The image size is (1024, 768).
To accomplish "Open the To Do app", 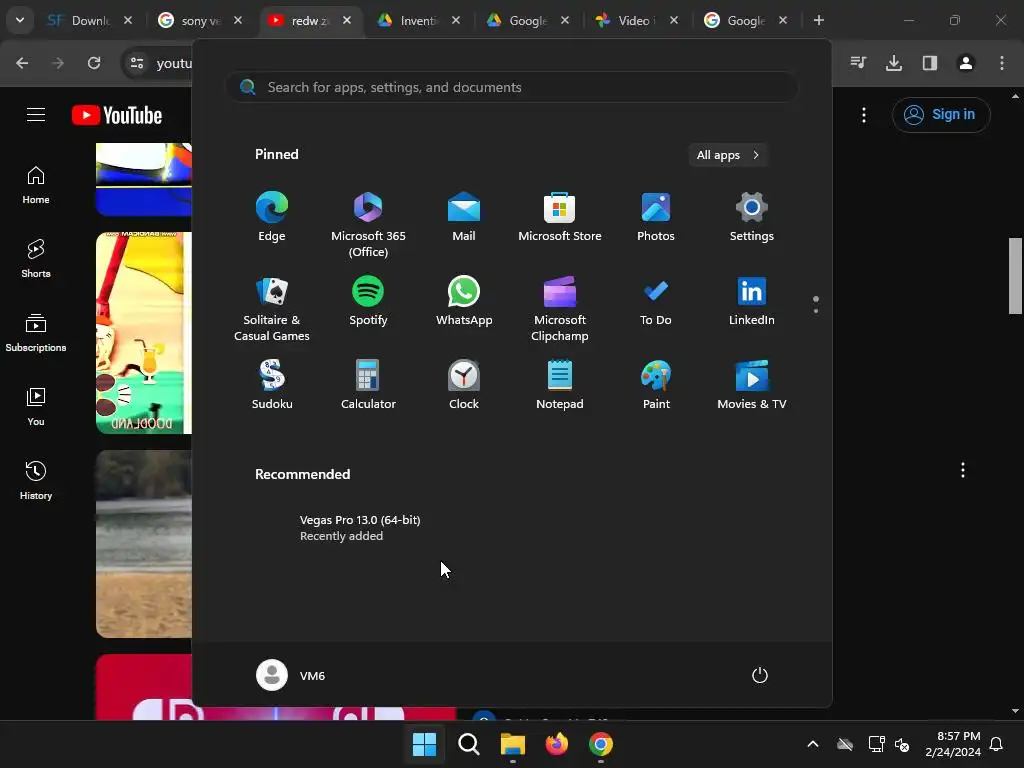I will 656,301.
